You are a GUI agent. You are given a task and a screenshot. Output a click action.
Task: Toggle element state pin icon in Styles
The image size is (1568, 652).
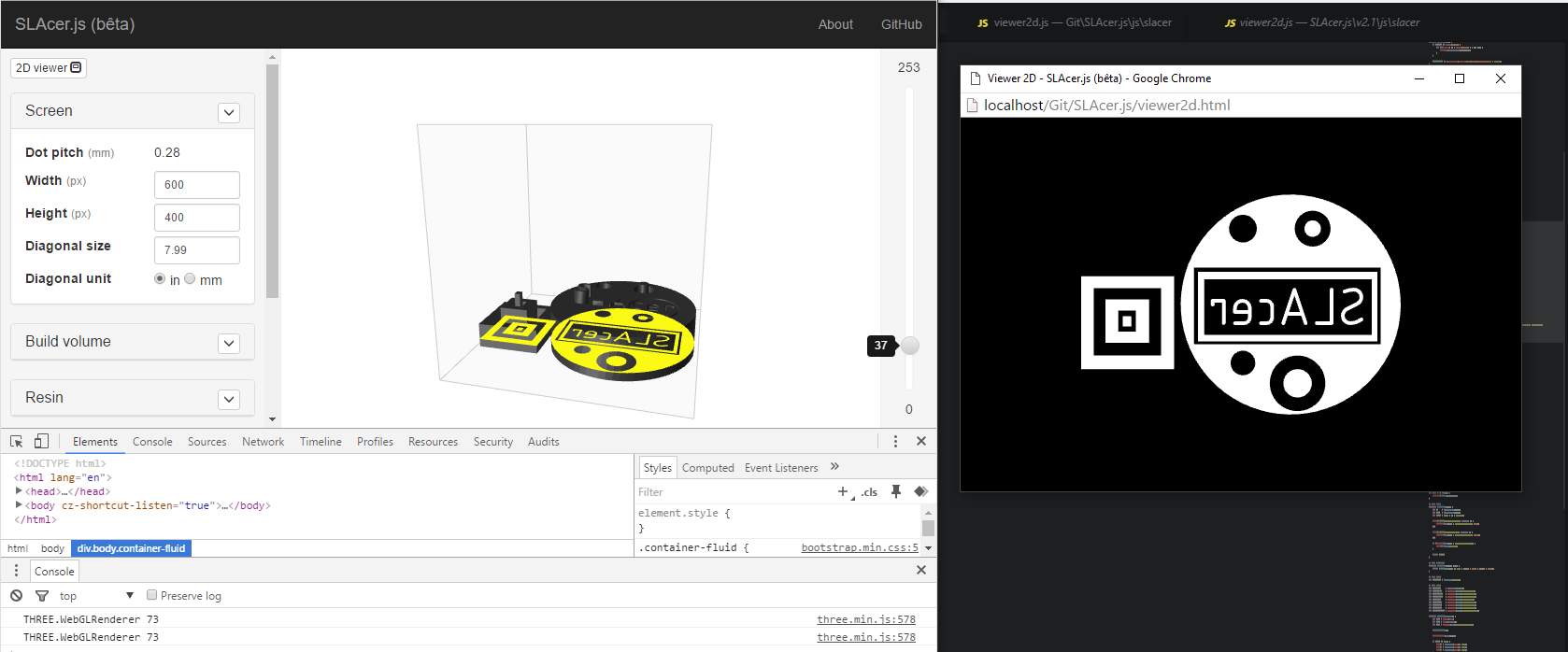click(896, 491)
